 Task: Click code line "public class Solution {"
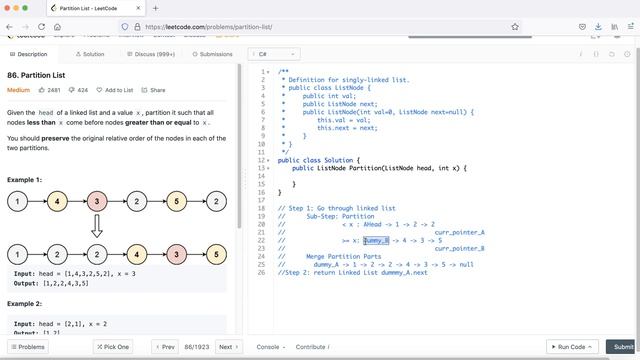point(318,160)
